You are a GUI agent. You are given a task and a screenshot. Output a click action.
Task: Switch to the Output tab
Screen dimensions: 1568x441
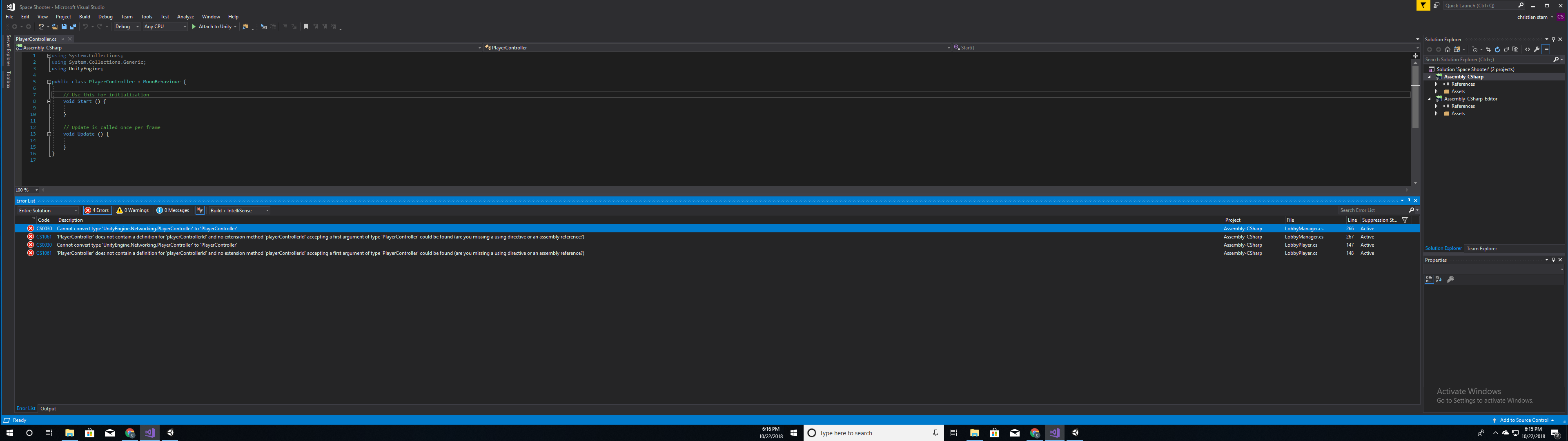click(x=48, y=409)
